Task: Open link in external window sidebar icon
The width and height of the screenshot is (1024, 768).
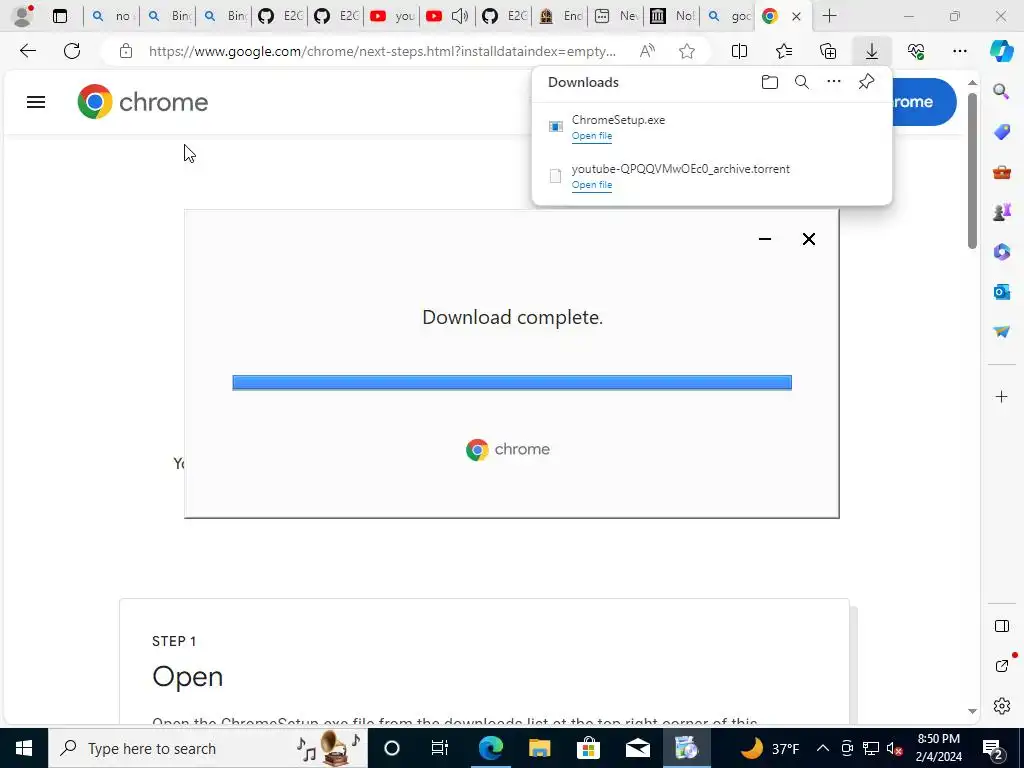Action: (1001, 665)
